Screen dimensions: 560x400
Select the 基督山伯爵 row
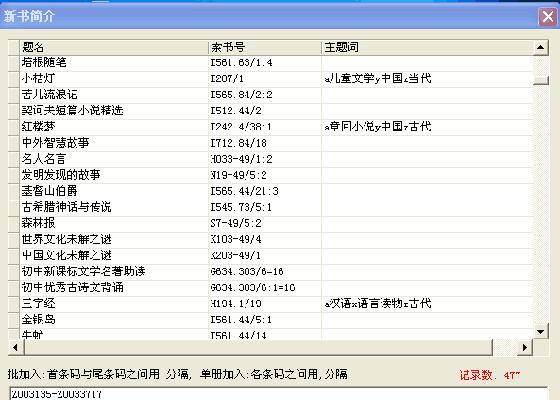pyautogui.click(x=271, y=191)
